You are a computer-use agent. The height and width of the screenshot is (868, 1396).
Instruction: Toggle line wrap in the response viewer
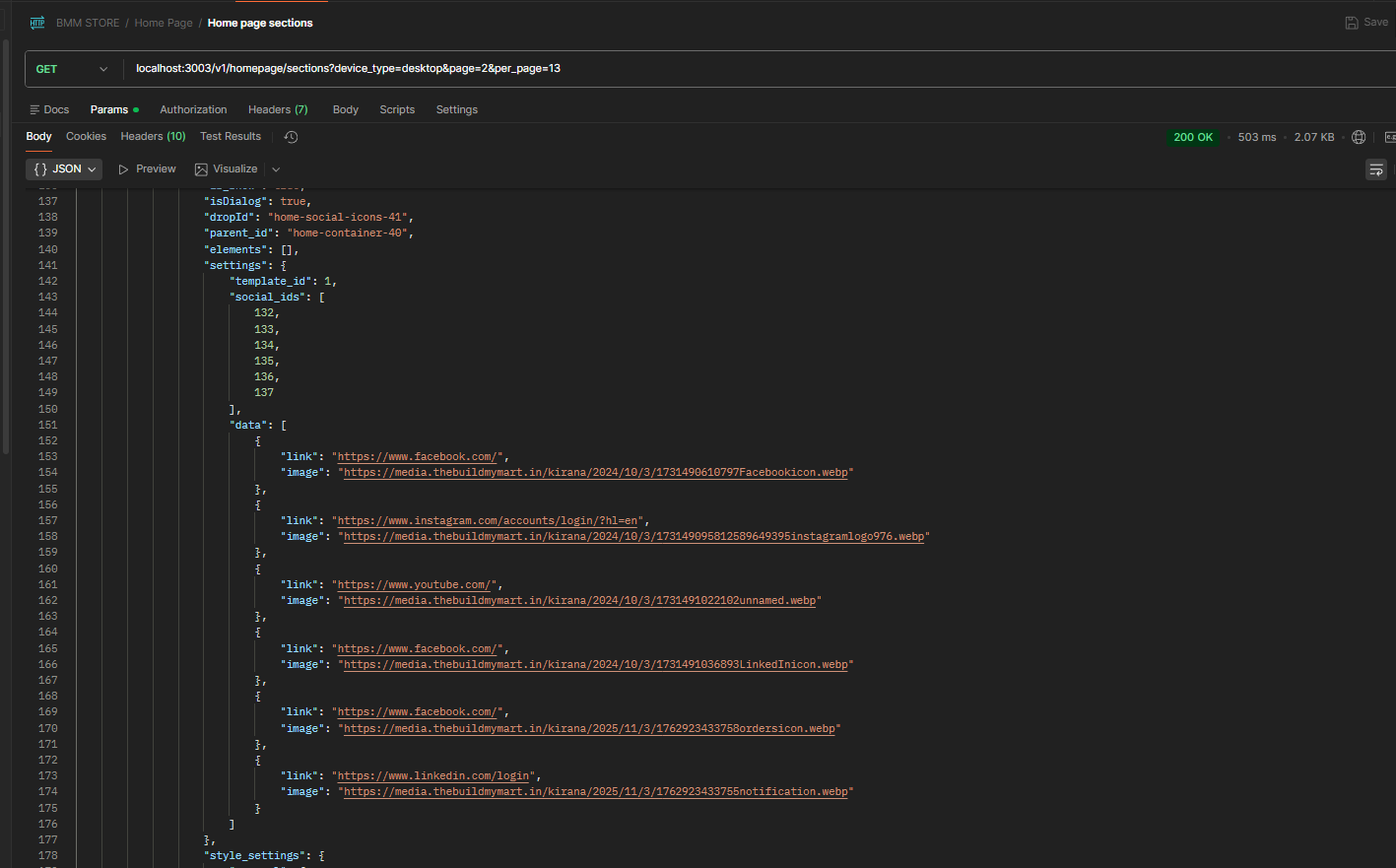point(1376,169)
